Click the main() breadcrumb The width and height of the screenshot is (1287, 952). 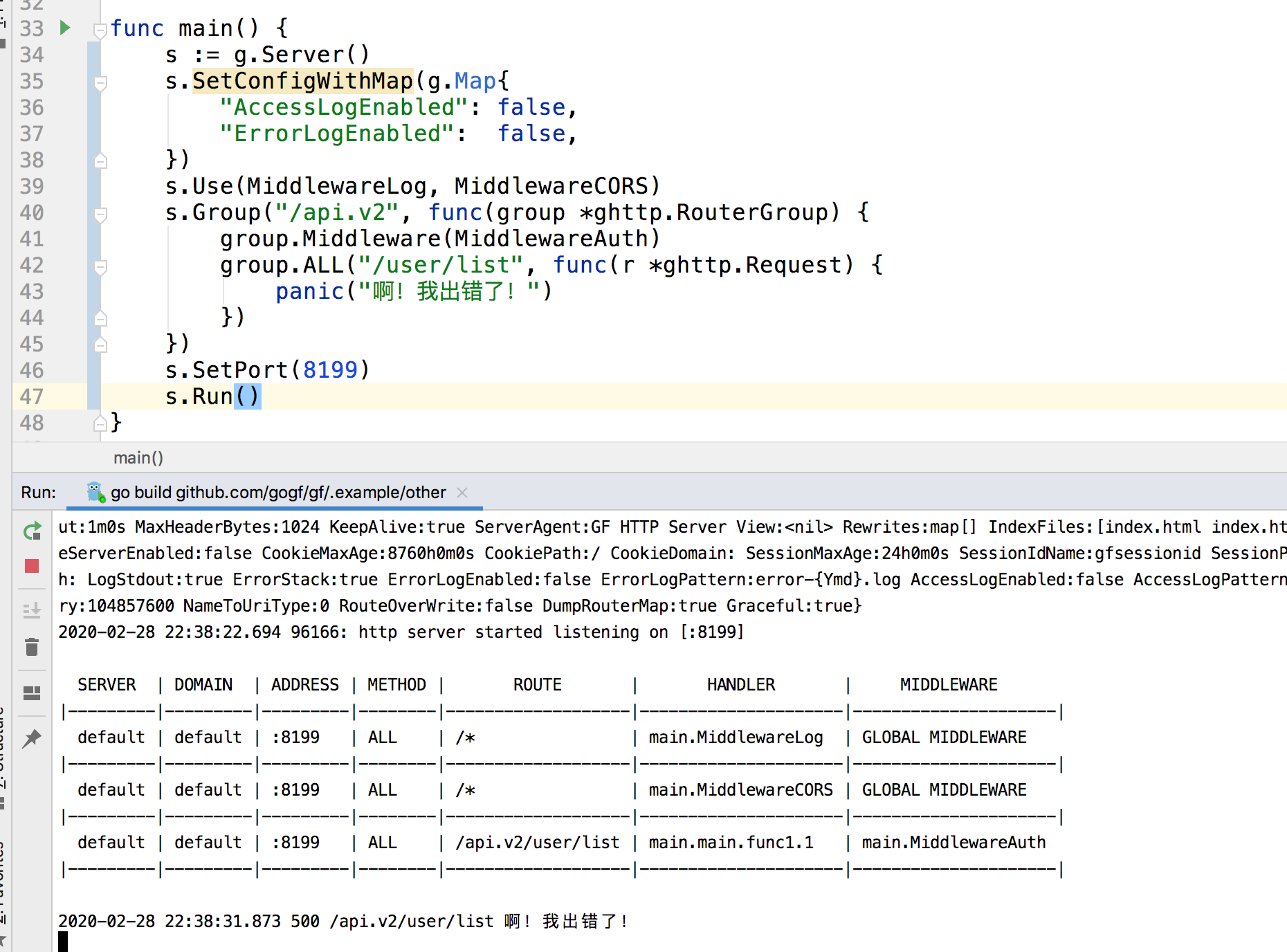tap(138, 457)
